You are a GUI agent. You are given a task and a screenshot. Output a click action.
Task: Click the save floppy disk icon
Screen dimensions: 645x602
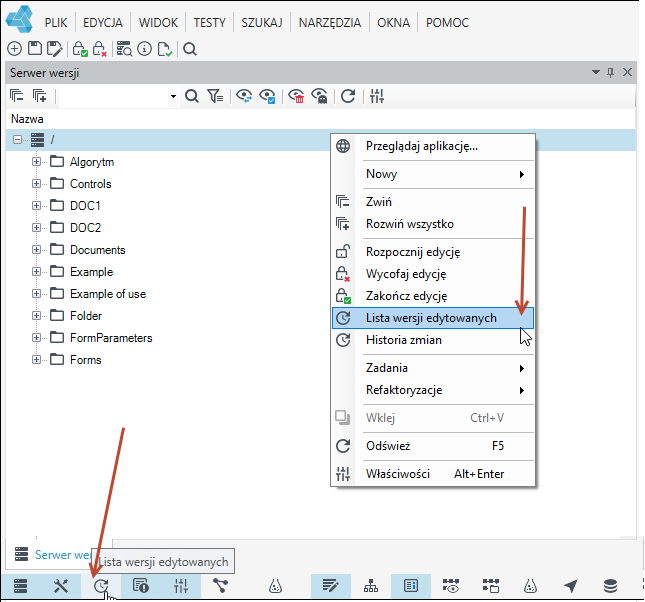[35, 49]
